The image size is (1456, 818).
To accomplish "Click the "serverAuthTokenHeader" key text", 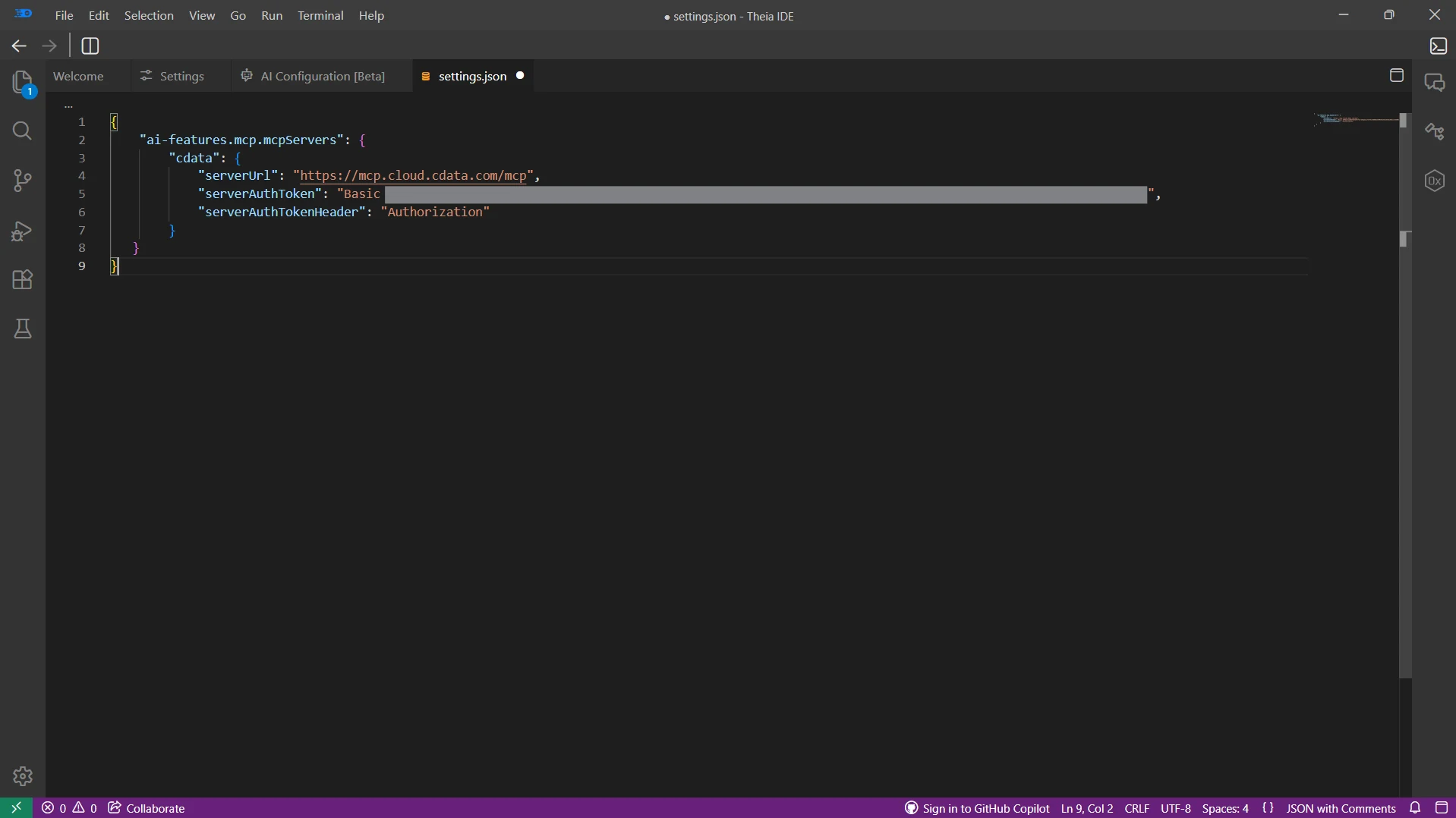I will coord(282,212).
